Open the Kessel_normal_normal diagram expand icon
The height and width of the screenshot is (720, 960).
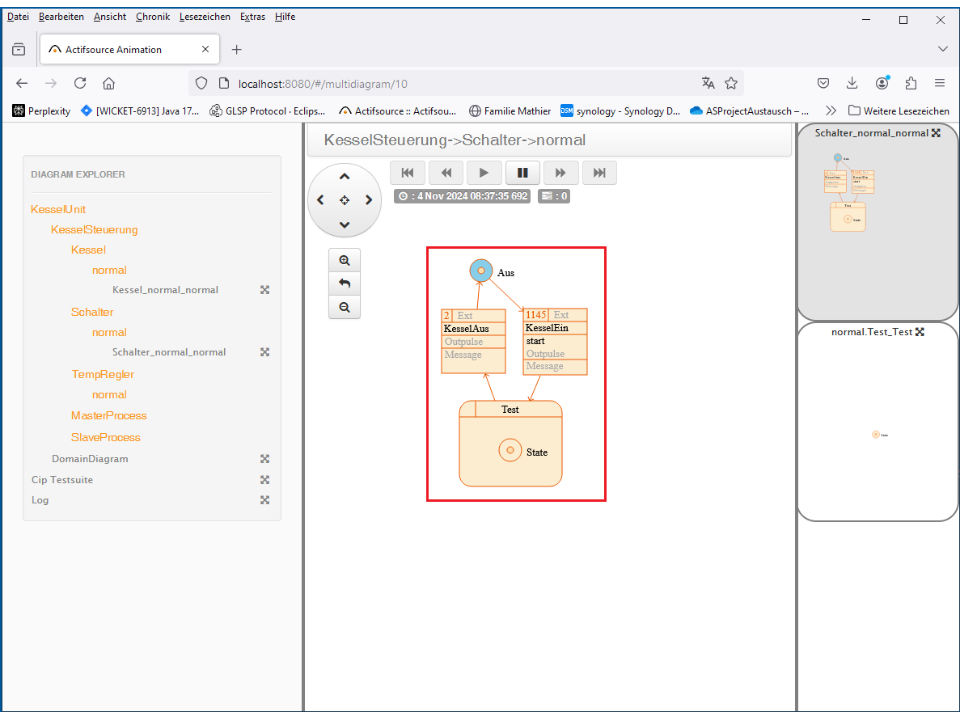265,290
